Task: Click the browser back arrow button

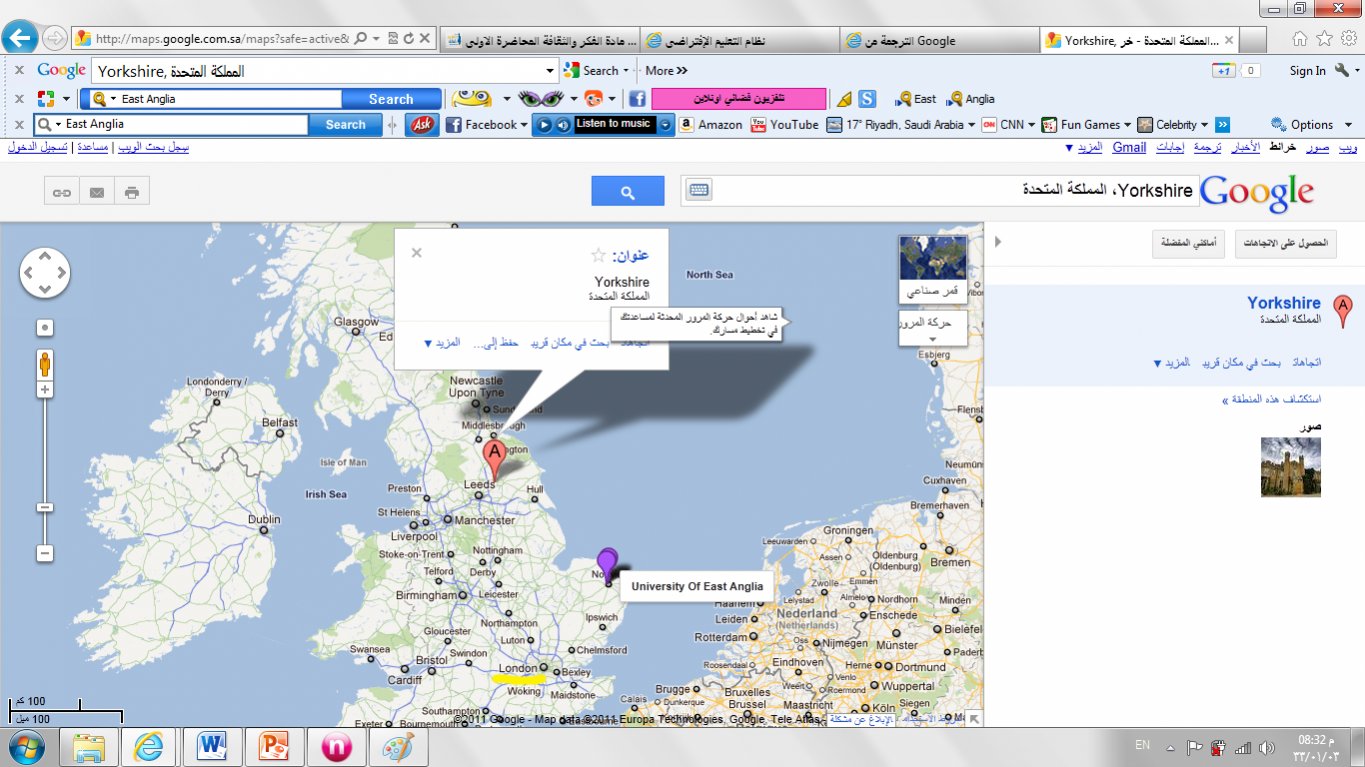Action: pos(20,39)
